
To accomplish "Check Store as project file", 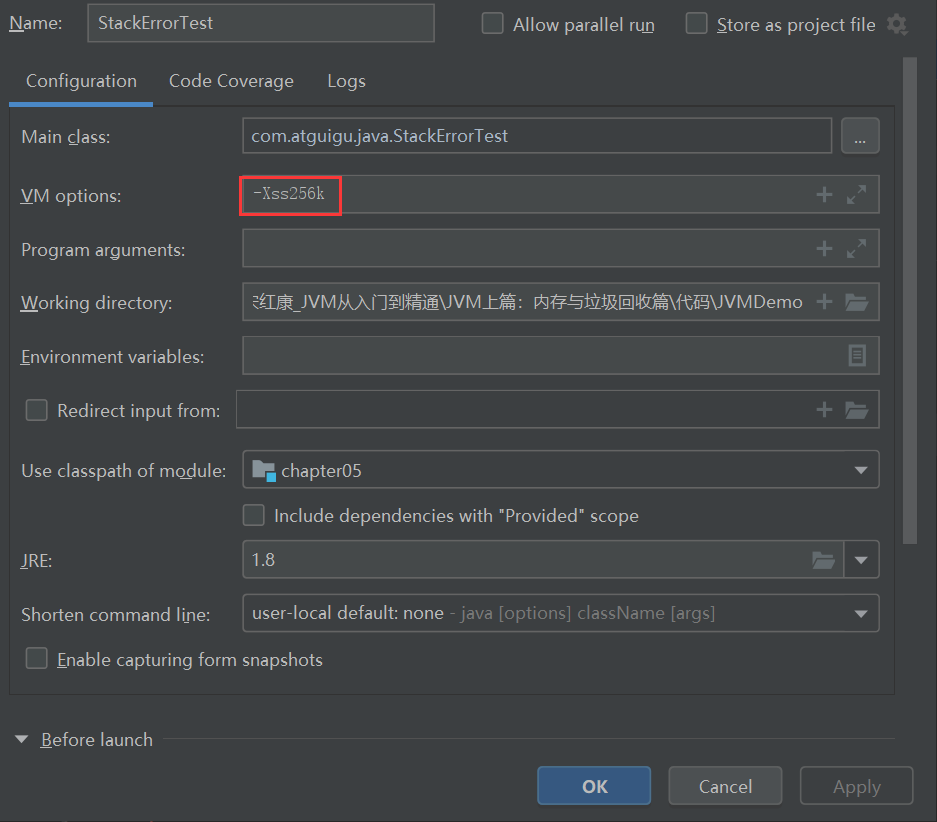I will (697, 24).
